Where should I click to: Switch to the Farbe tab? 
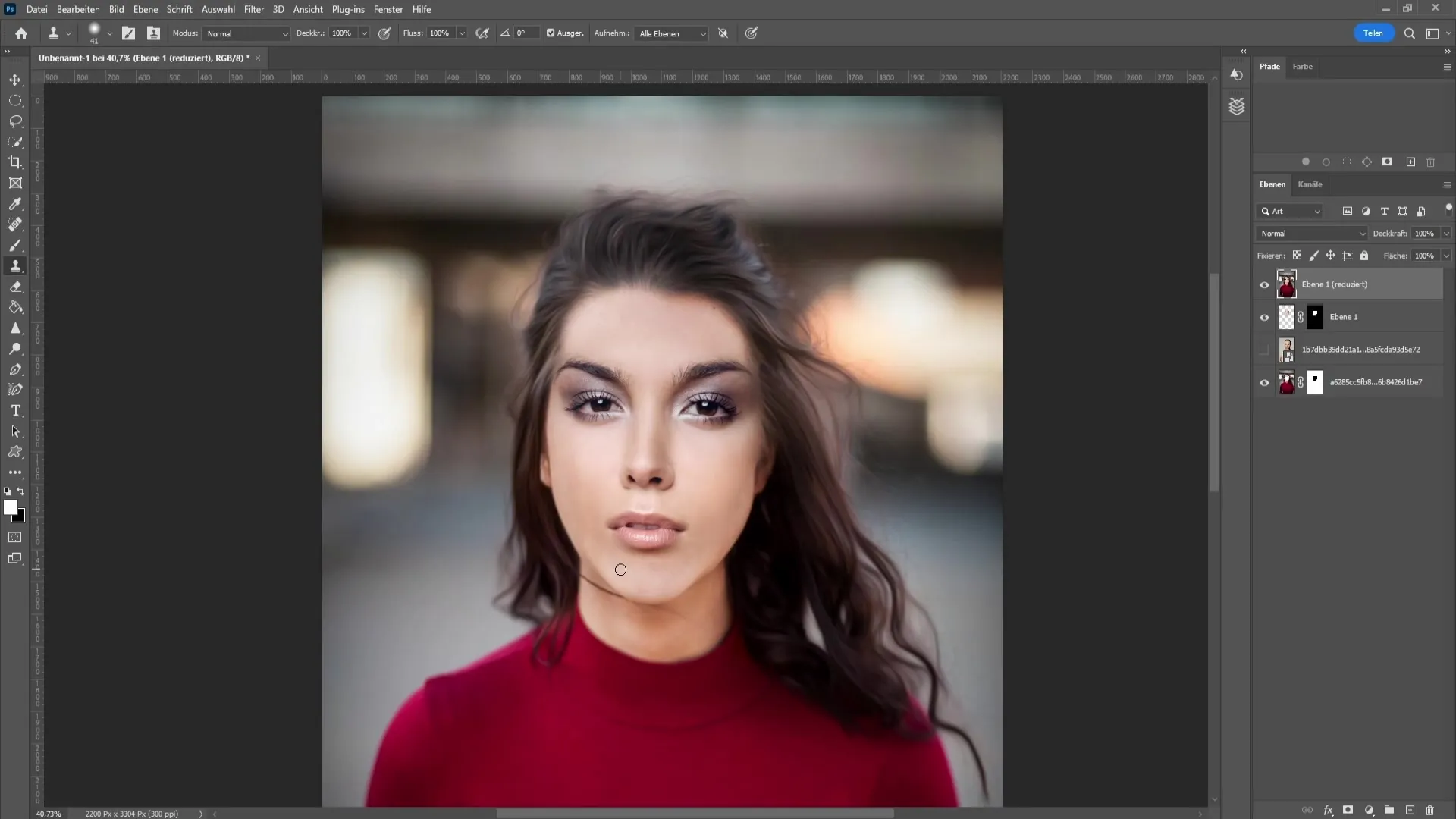(x=1303, y=66)
